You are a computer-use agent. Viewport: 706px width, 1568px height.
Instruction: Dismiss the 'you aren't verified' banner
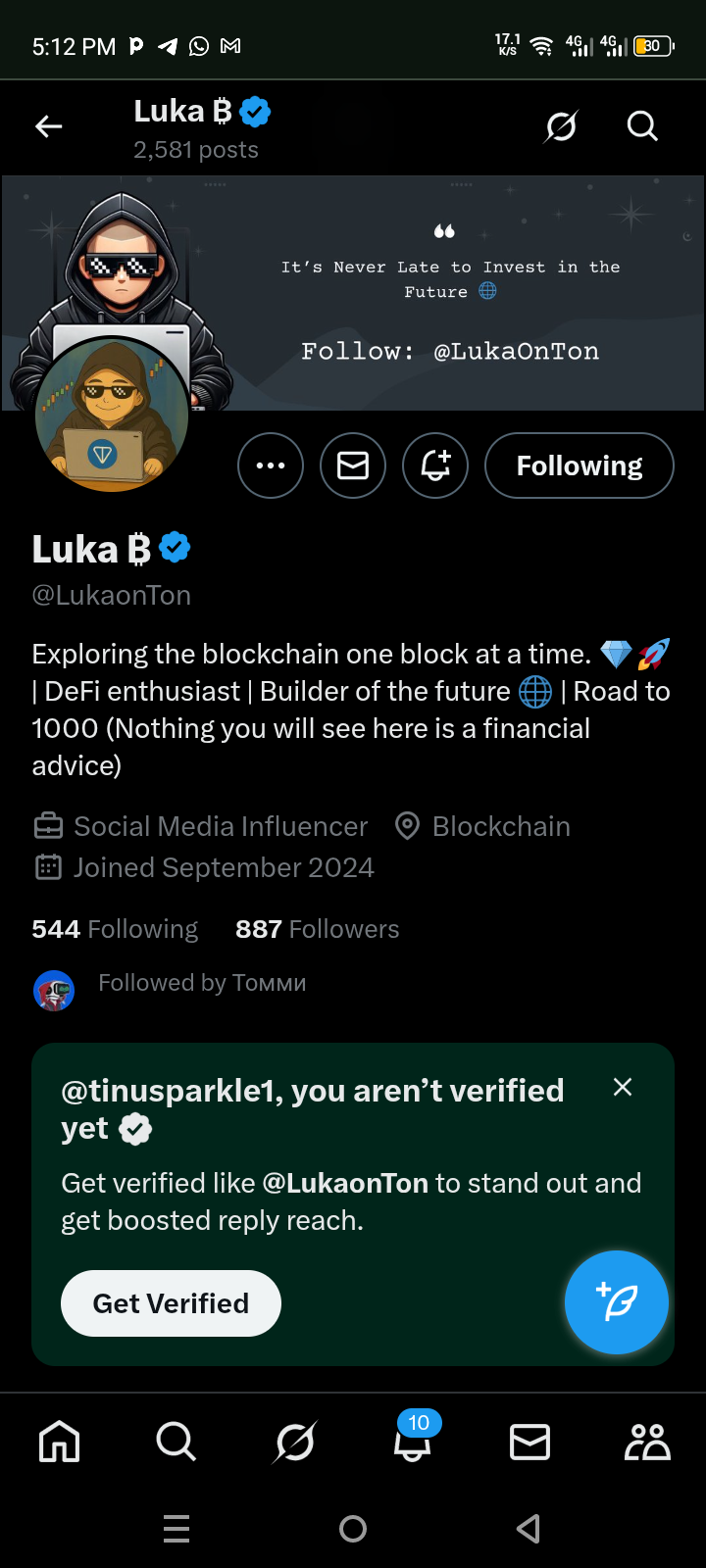coord(623,1087)
